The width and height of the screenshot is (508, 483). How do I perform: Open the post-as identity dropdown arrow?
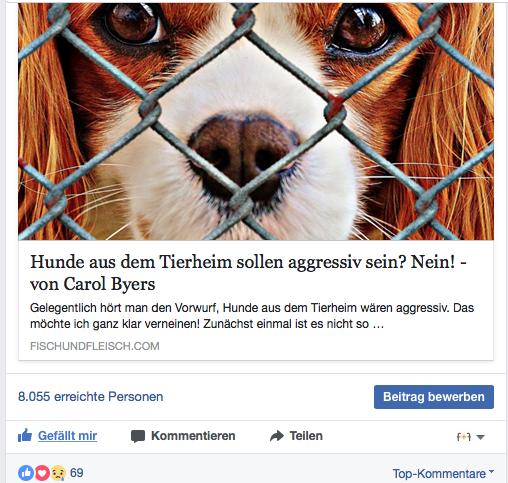[x=480, y=437]
